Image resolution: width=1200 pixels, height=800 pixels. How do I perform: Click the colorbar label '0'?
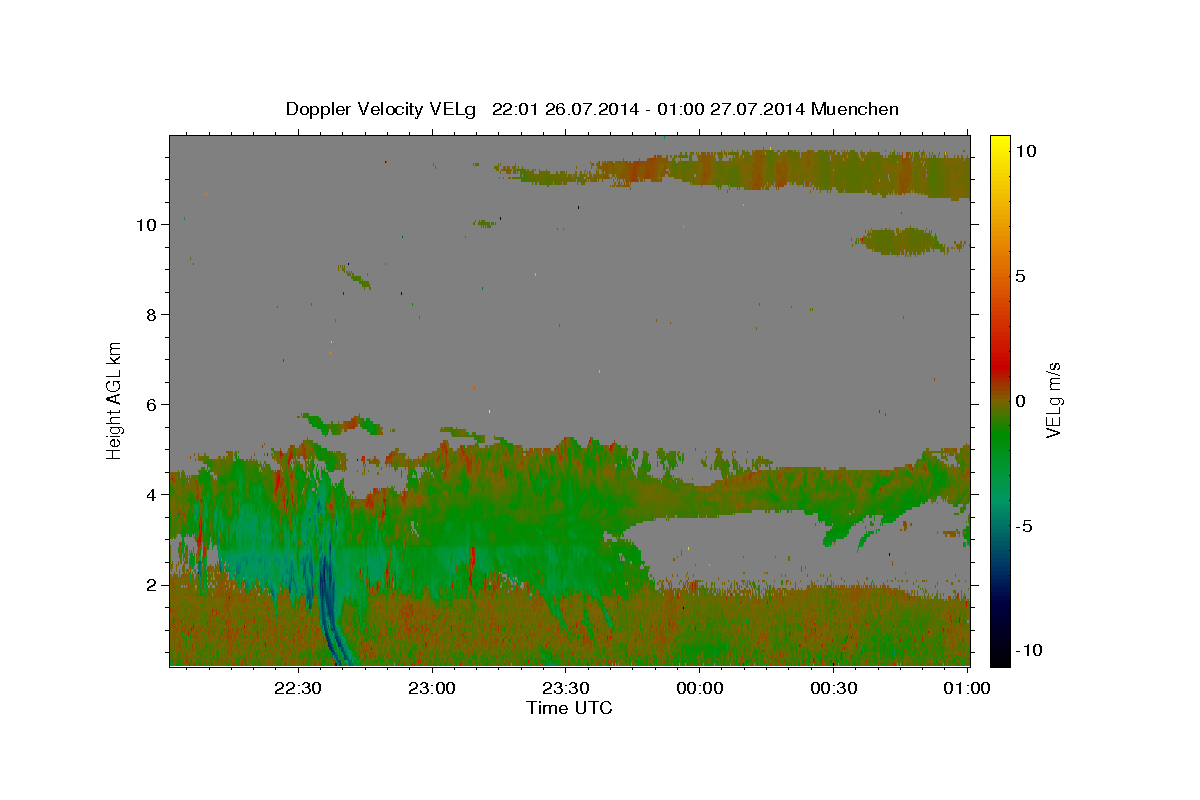click(x=1020, y=401)
